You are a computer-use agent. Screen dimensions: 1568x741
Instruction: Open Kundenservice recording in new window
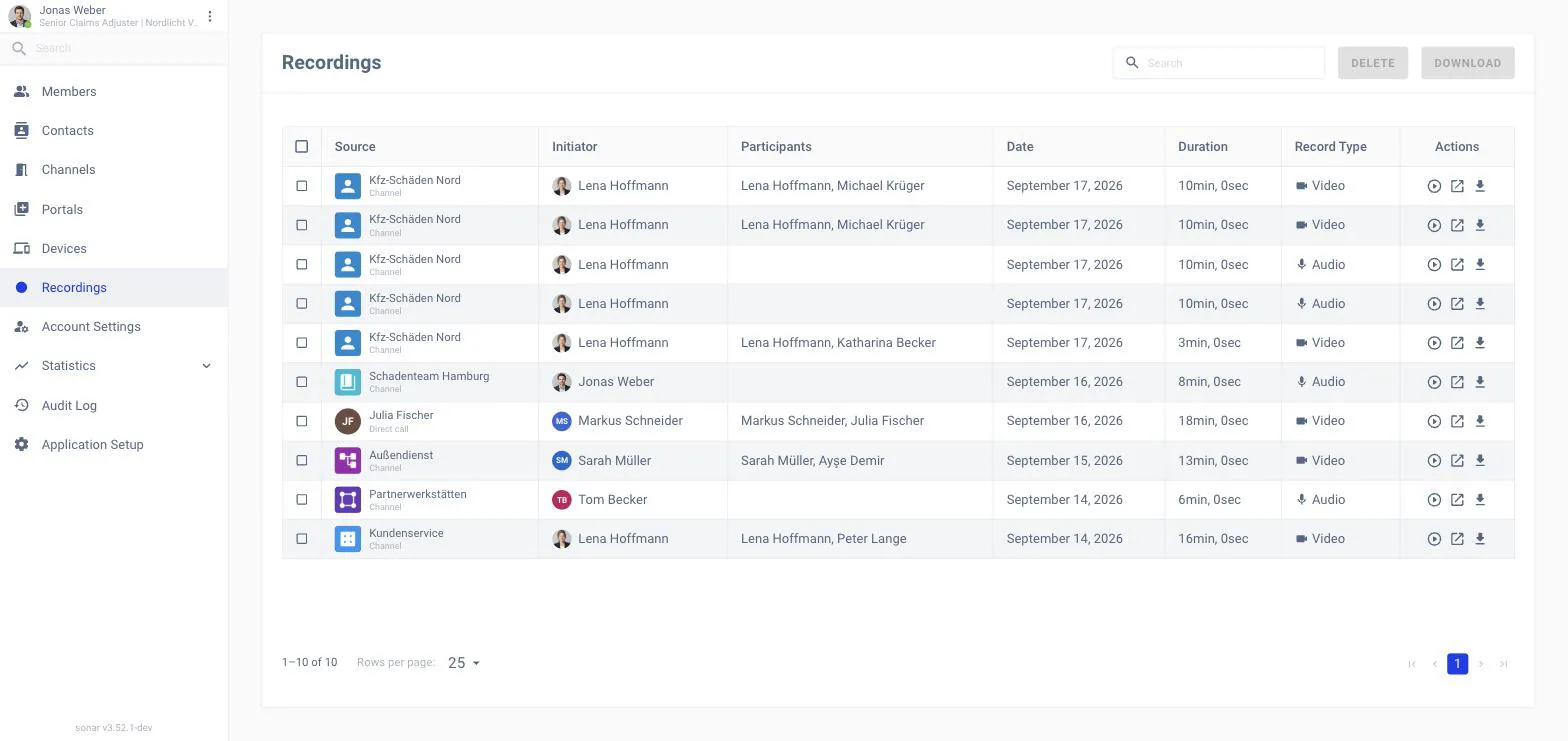[x=1457, y=539]
